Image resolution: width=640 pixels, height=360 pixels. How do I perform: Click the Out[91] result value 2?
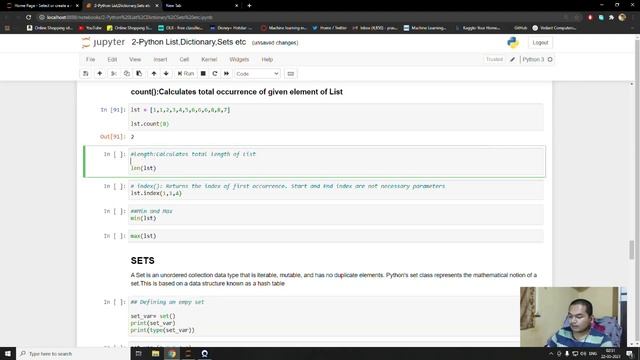(x=132, y=137)
